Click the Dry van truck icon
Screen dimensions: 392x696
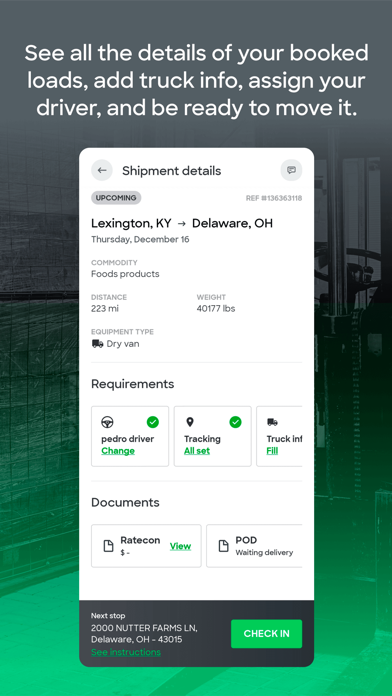click(98, 344)
